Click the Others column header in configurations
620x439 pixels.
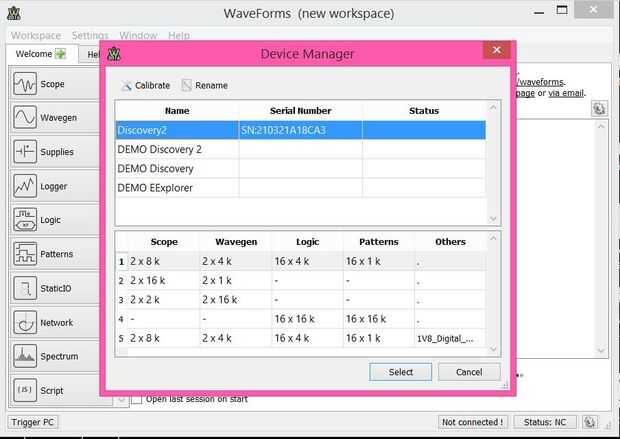tap(450, 242)
